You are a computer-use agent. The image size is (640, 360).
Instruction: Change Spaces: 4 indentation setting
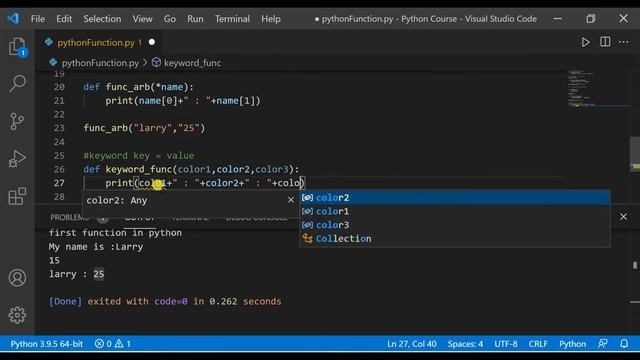465,344
